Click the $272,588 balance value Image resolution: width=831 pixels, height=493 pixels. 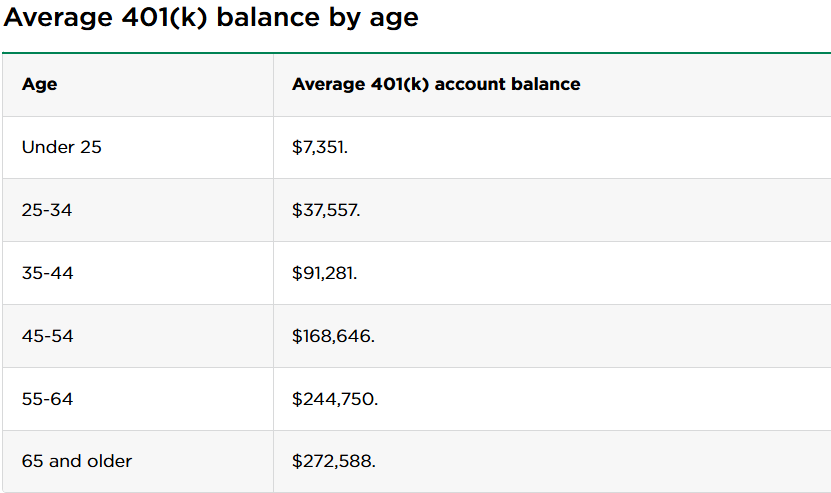pos(334,461)
